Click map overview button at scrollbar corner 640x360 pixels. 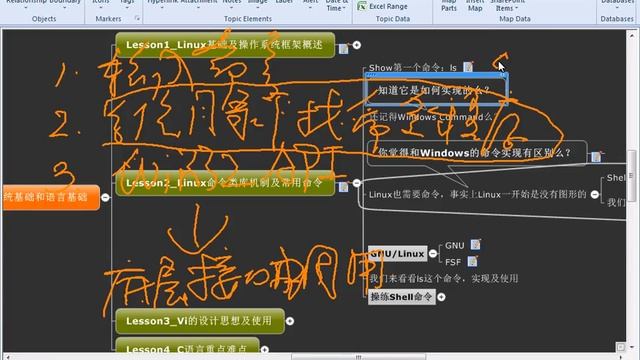point(621,347)
